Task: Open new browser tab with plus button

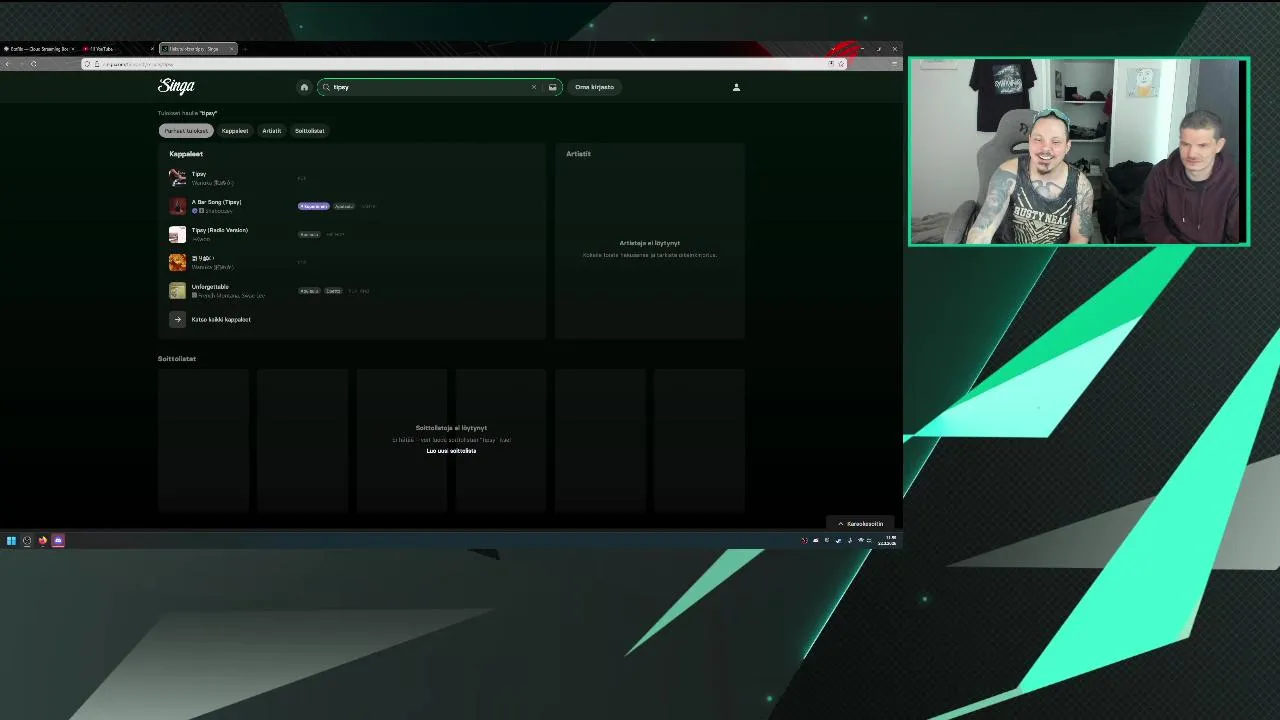Action: click(245, 49)
